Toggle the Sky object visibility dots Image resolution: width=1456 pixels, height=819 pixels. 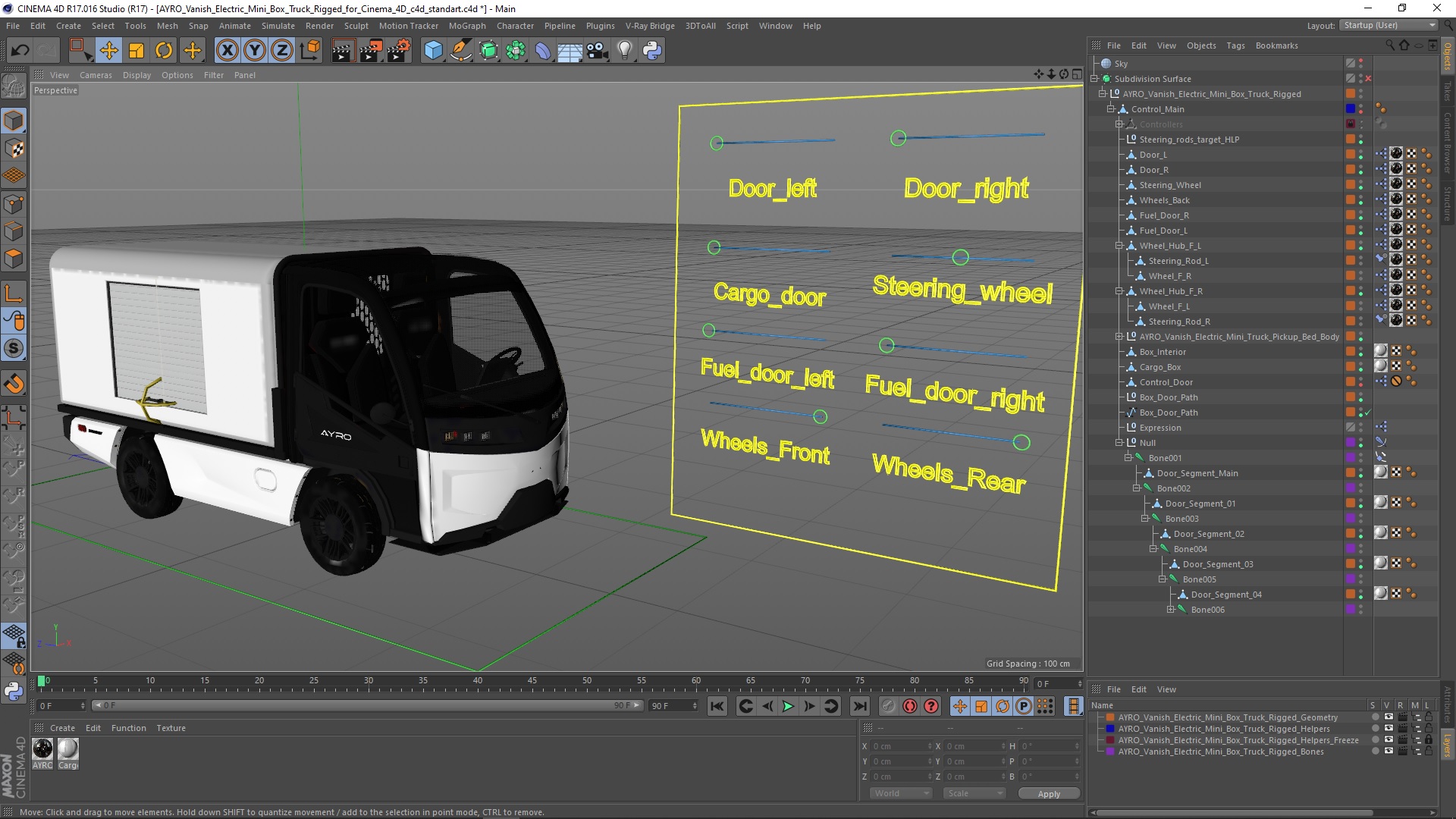click(1361, 64)
